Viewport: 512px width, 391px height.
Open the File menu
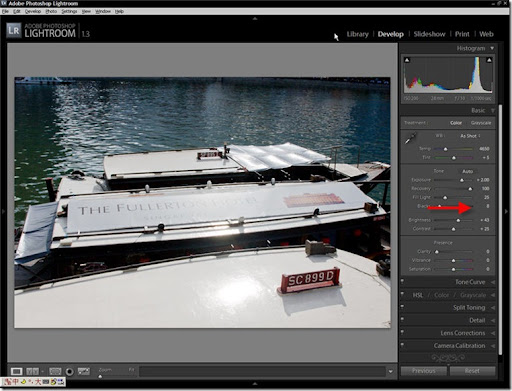tap(5, 11)
